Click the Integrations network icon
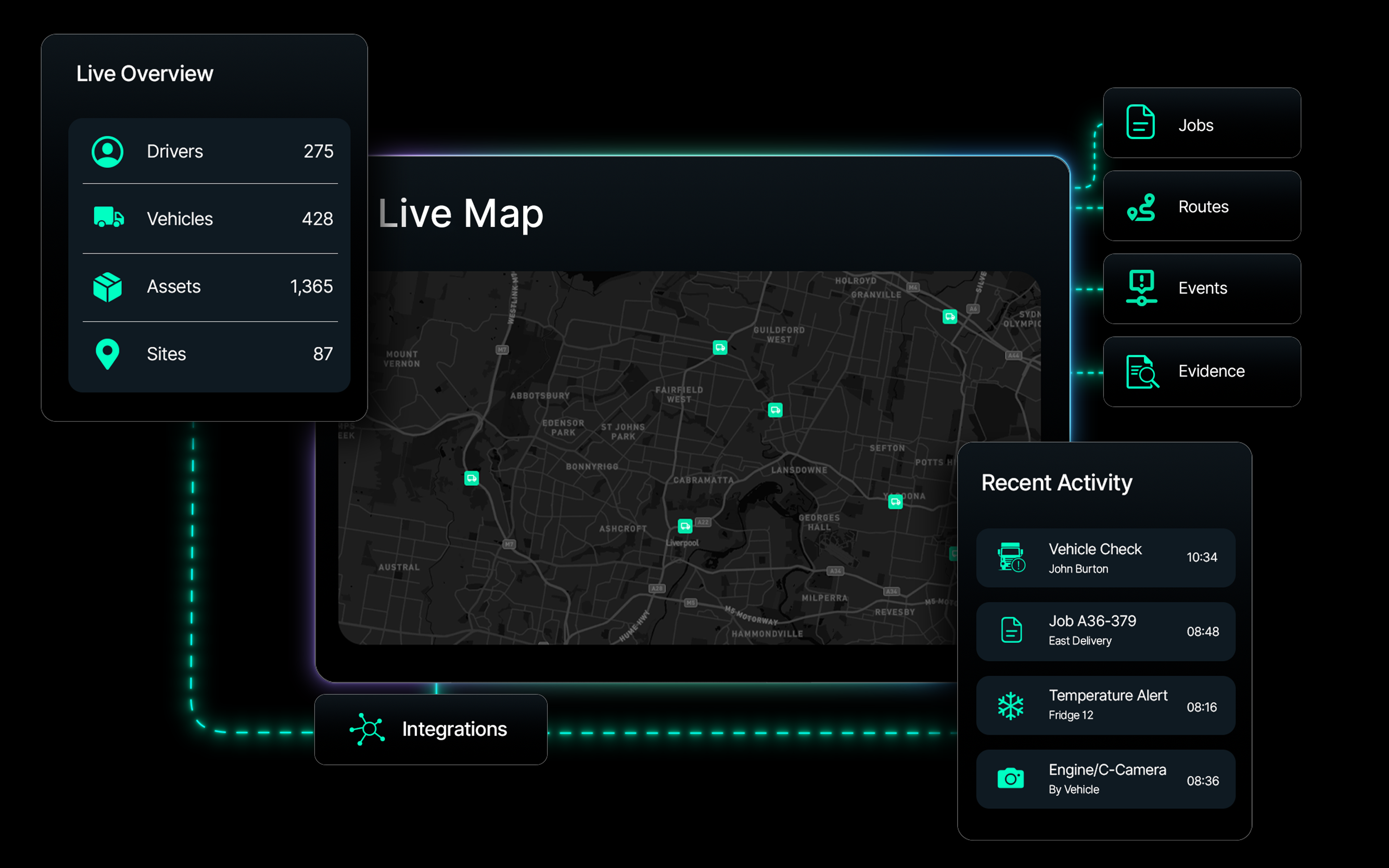This screenshot has height=868, width=1389. 368,729
